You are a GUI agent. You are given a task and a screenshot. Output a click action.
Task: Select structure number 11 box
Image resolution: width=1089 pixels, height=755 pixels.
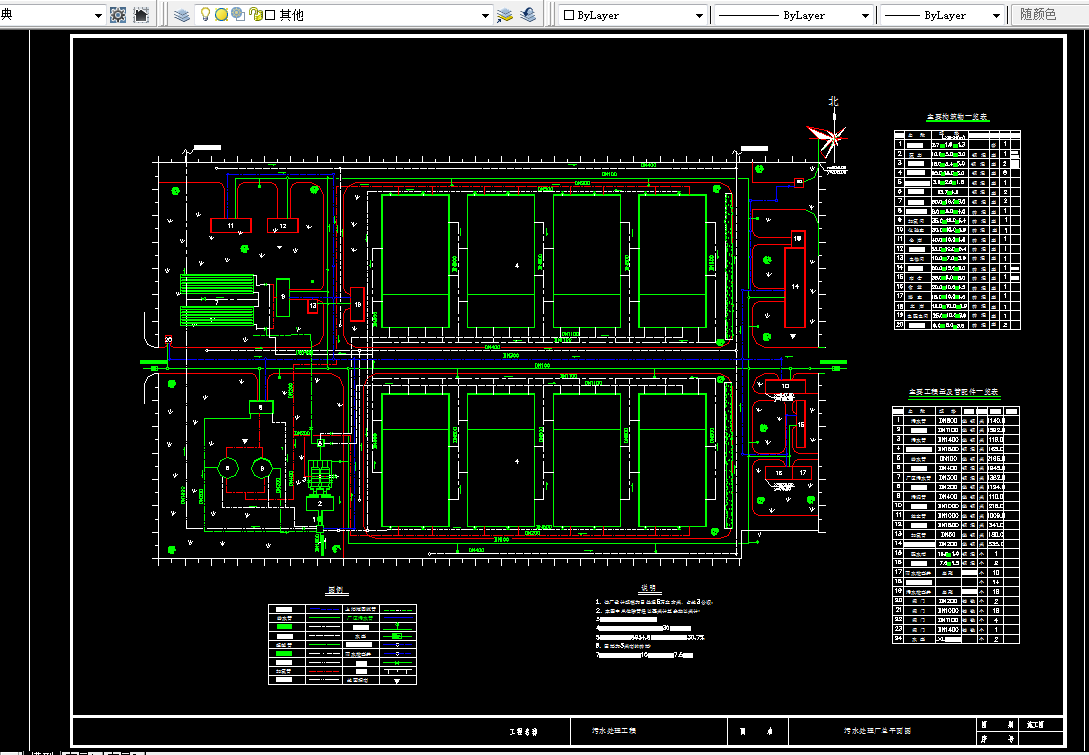coord(231,226)
